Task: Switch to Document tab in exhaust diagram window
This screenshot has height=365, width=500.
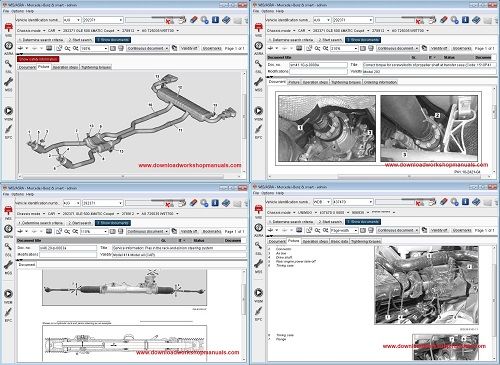Action: tap(27, 67)
